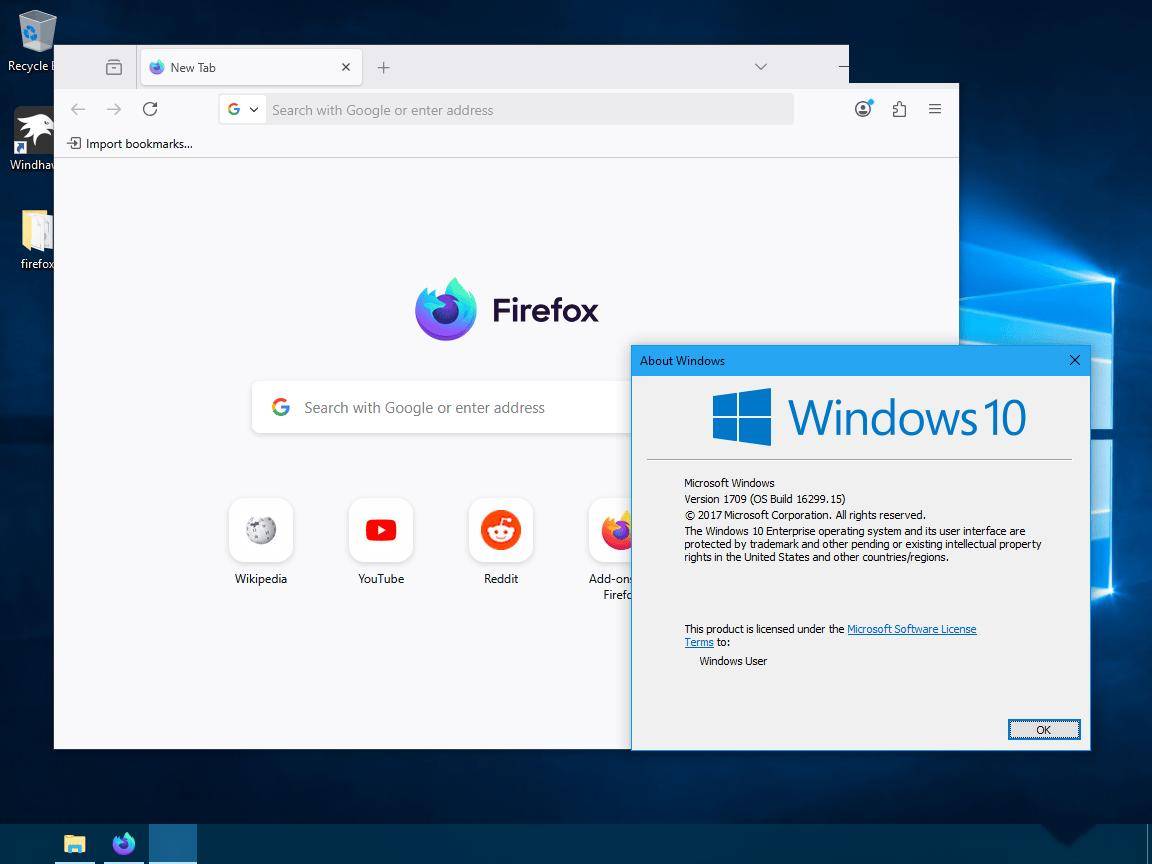Switch to Firefox Nightly in taskbar

point(123,843)
